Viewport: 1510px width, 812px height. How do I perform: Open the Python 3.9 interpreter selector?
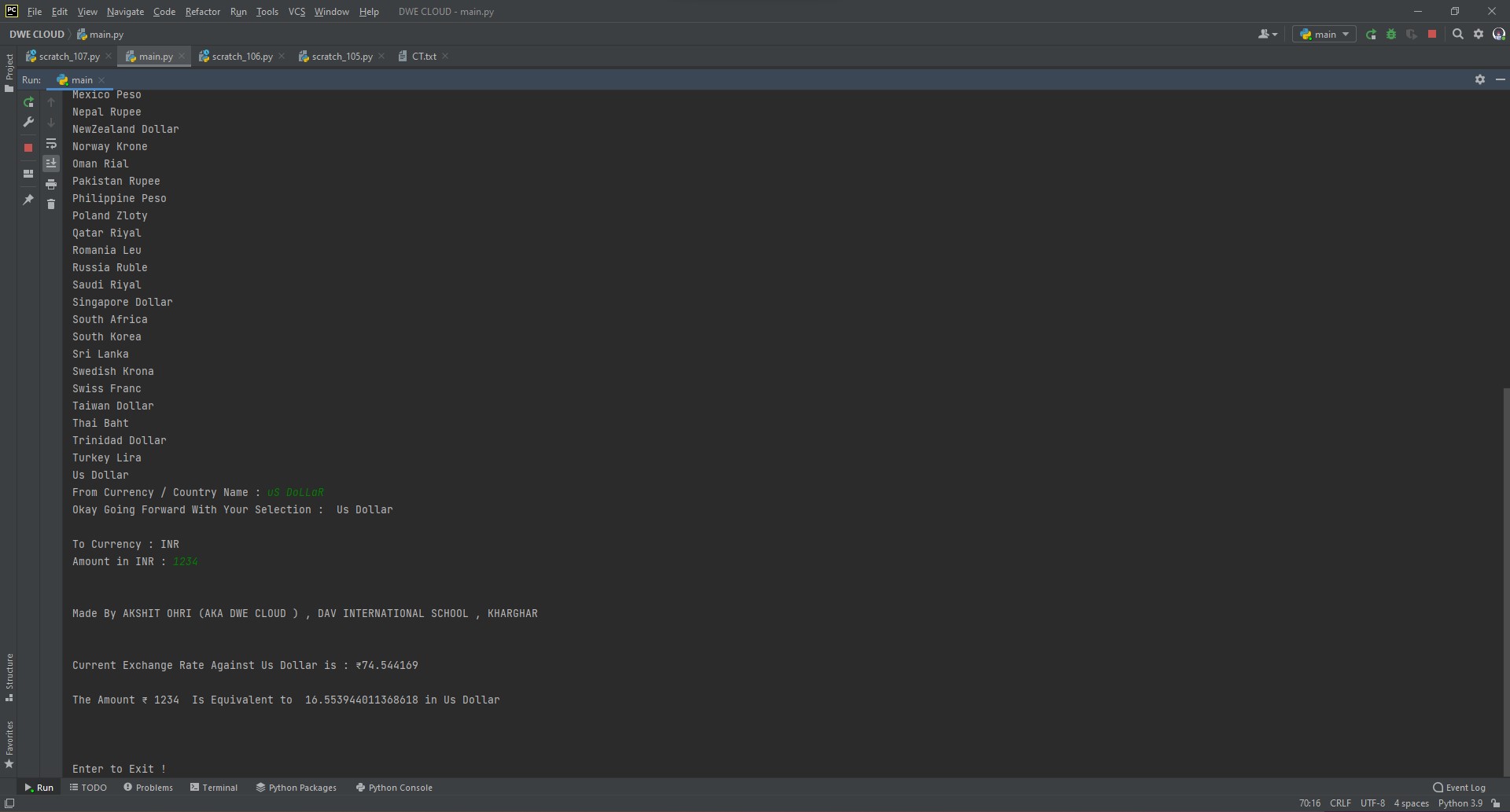[1461, 803]
